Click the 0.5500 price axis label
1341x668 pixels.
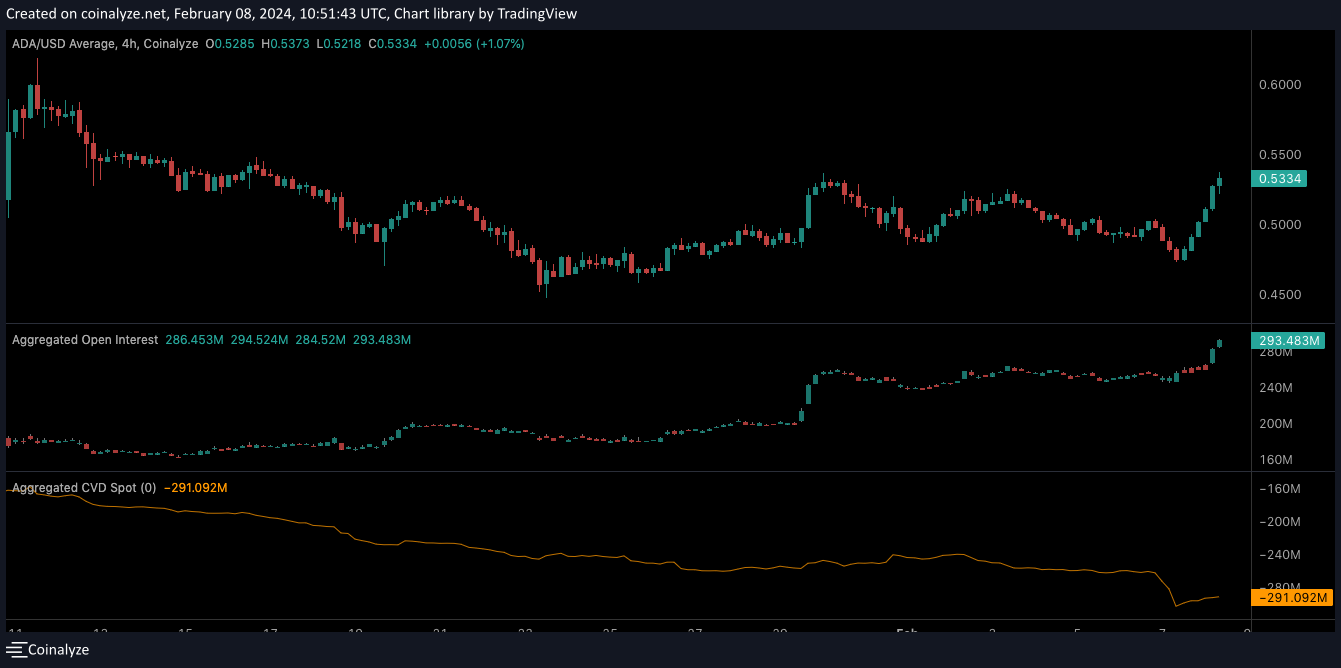tap(1279, 155)
